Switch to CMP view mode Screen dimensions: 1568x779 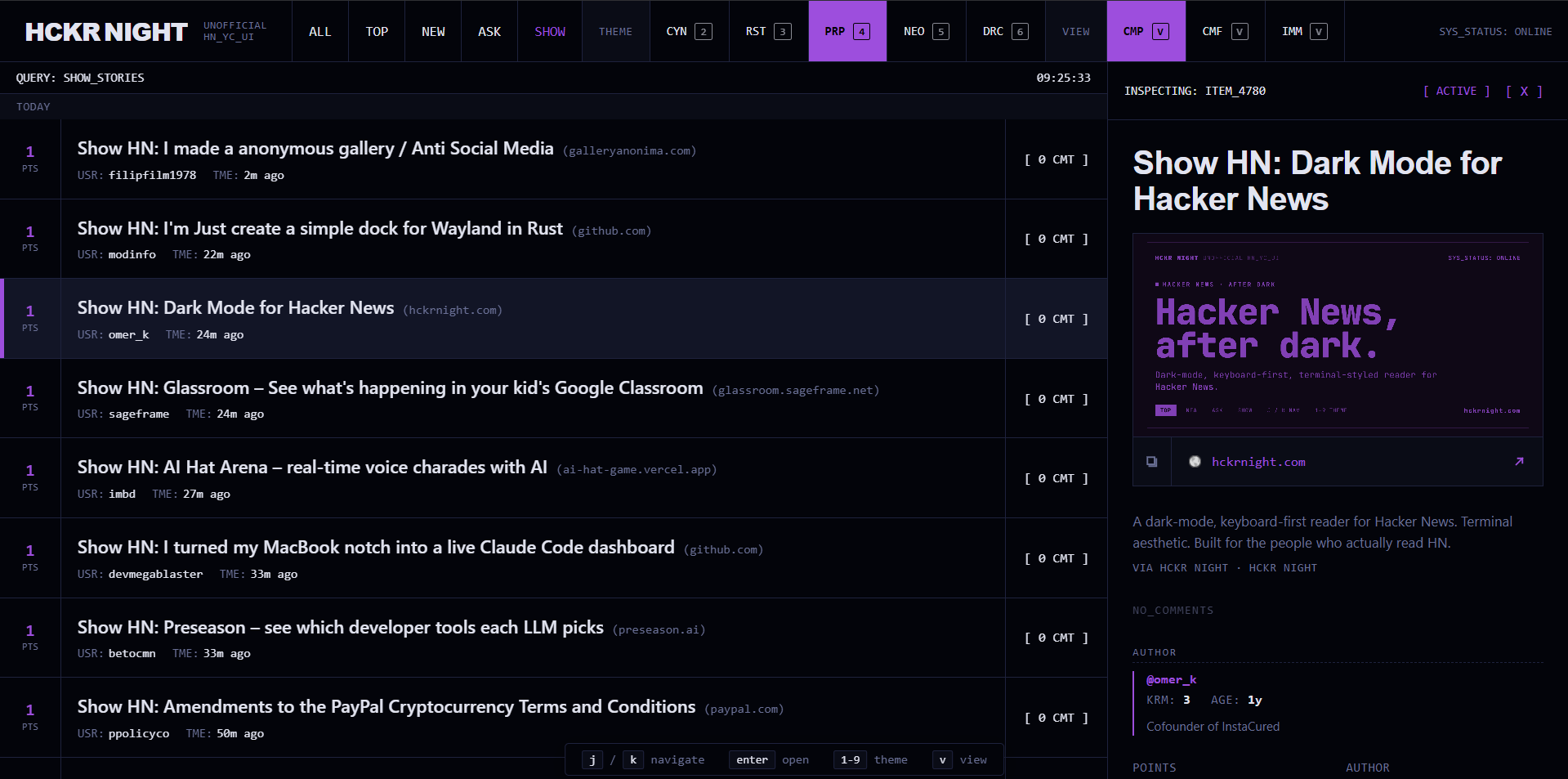(1146, 31)
